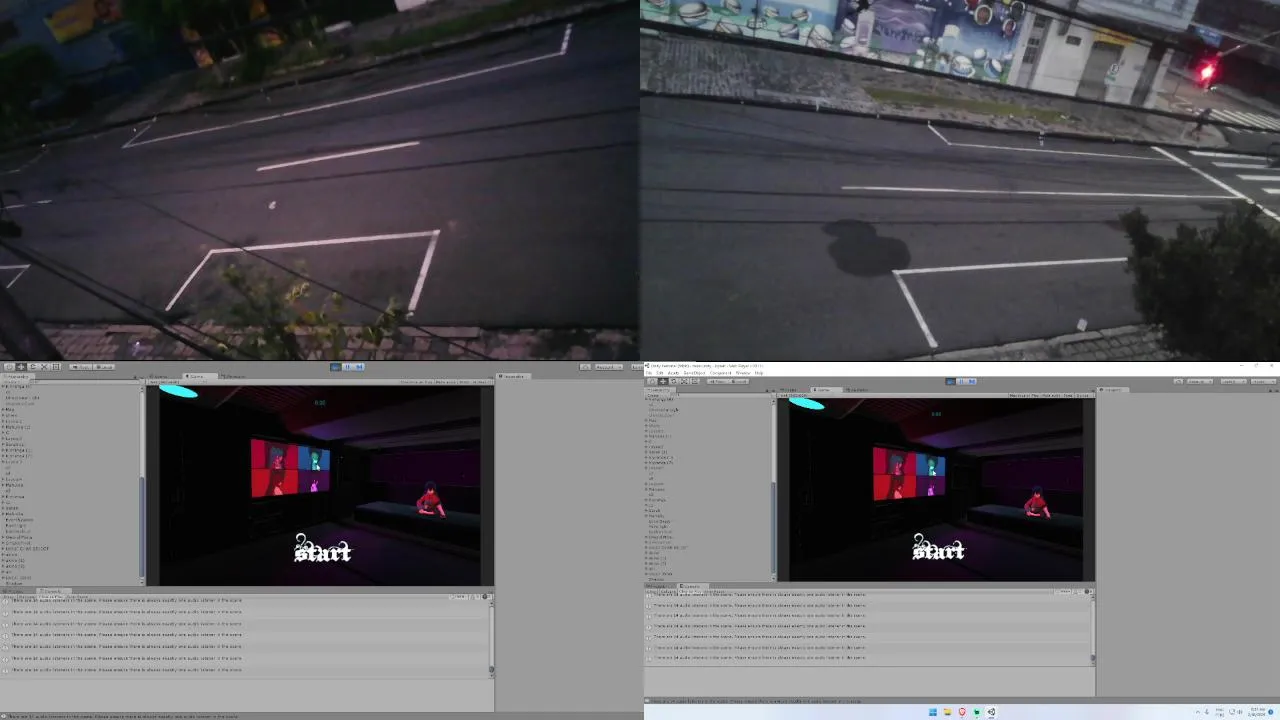The width and height of the screenshot is (1280, 720).
Task: Step one frame in left Unity window
Action: tap(358, 367)
